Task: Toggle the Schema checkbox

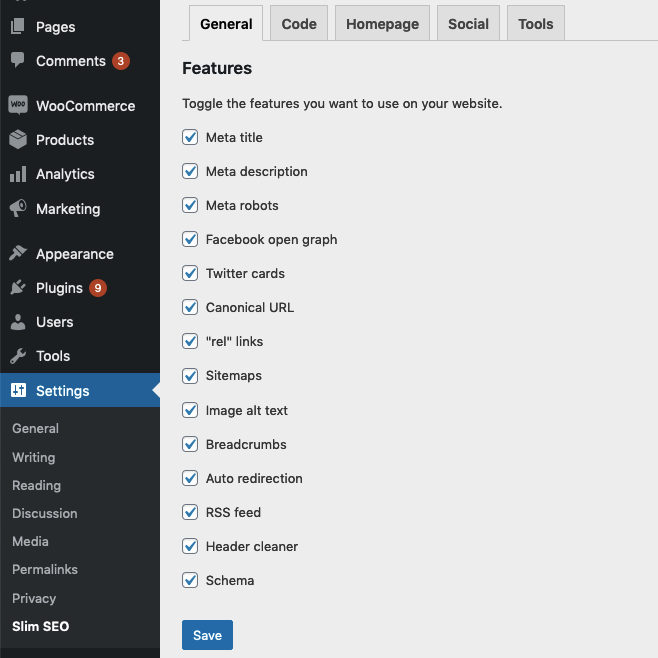Action: click(x=190, y=580)
